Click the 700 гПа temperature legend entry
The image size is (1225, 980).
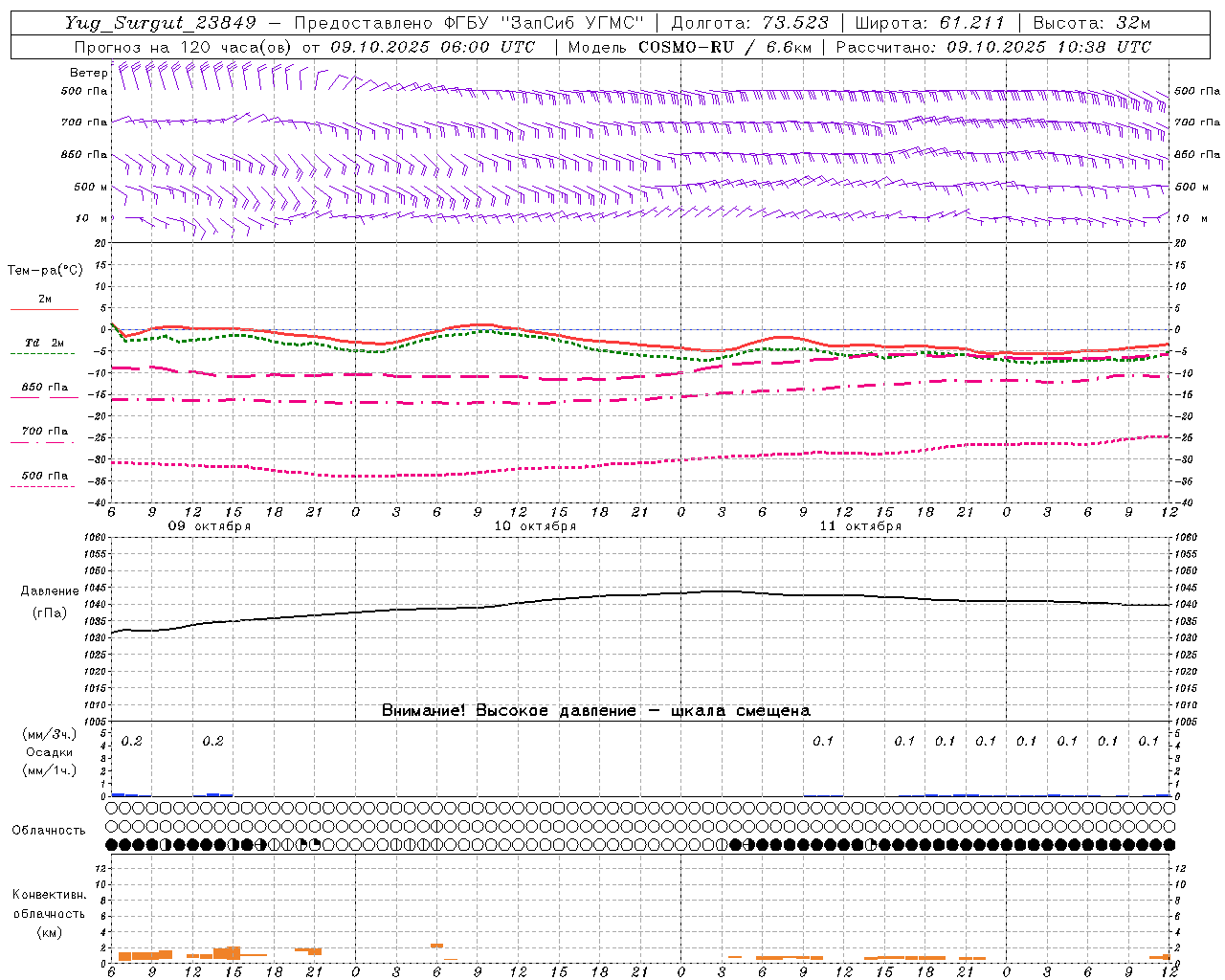(x=45, y=432)
